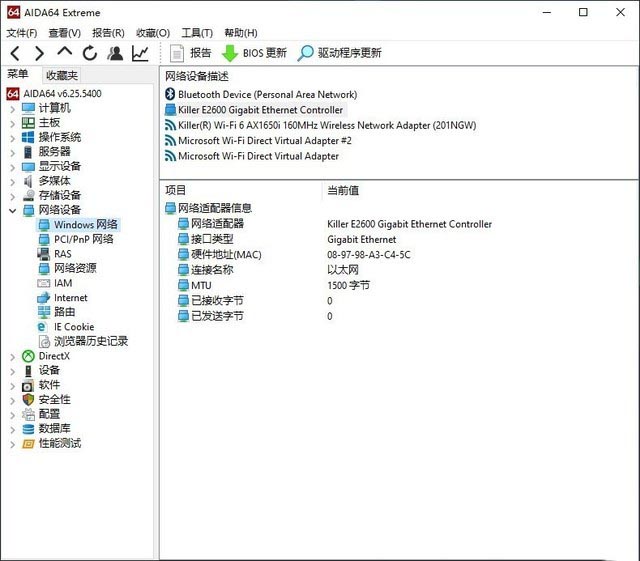Switch to the 菜单 tab
Screen dimensions: 640x561
pos(18,74)
